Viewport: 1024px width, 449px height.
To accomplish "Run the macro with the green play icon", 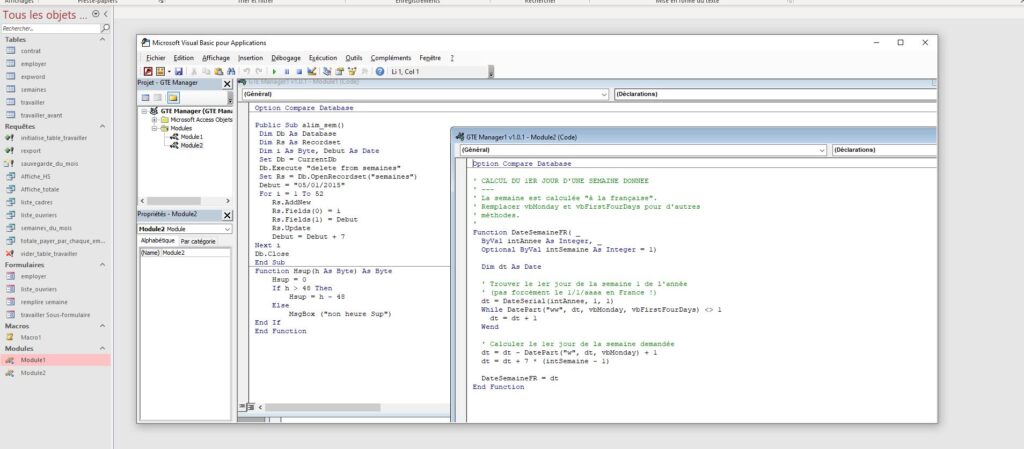I will tap(274, 72).
